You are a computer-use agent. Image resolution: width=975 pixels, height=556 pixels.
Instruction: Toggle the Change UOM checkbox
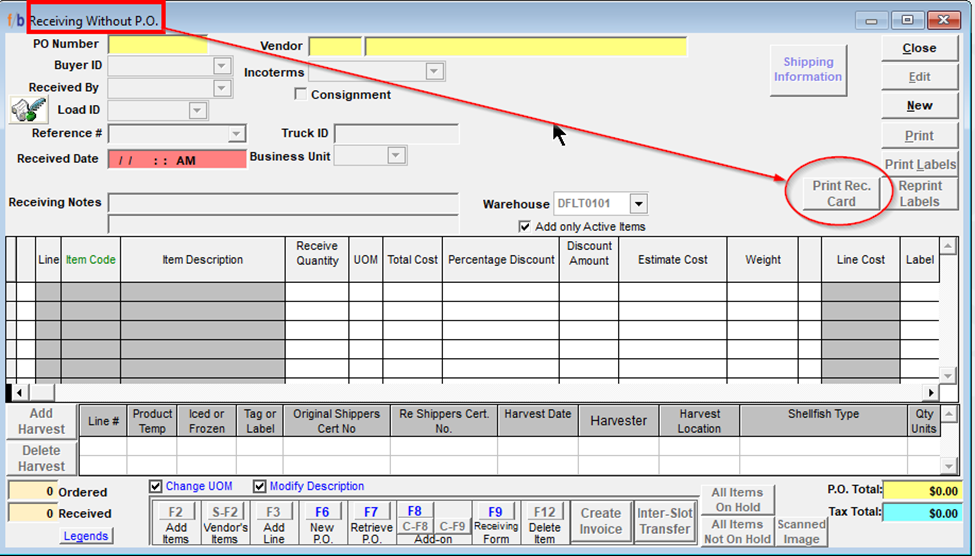coord(156,486)
